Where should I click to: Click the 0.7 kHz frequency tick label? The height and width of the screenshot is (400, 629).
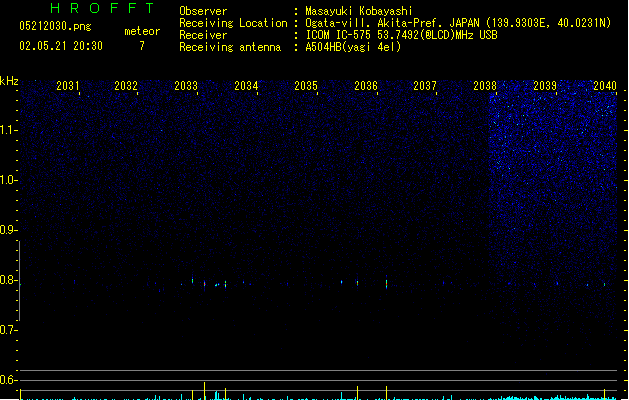pyautogui.click(x=8, y=330)
